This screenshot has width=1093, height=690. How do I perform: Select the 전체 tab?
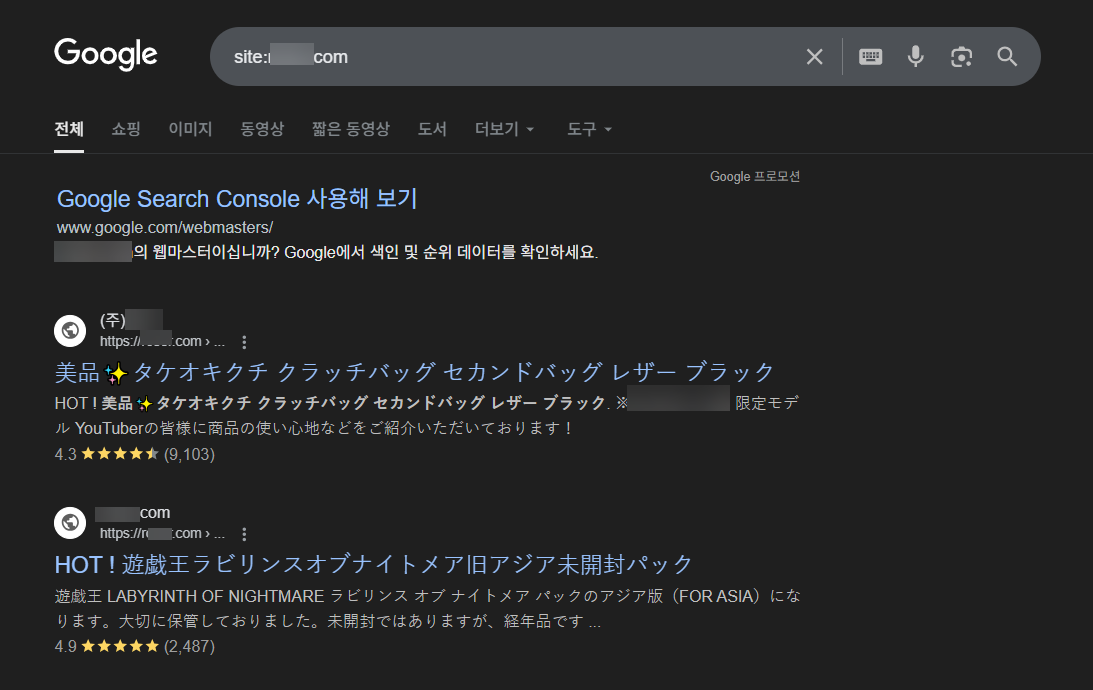pyautogui.click(x=69, y=129)
